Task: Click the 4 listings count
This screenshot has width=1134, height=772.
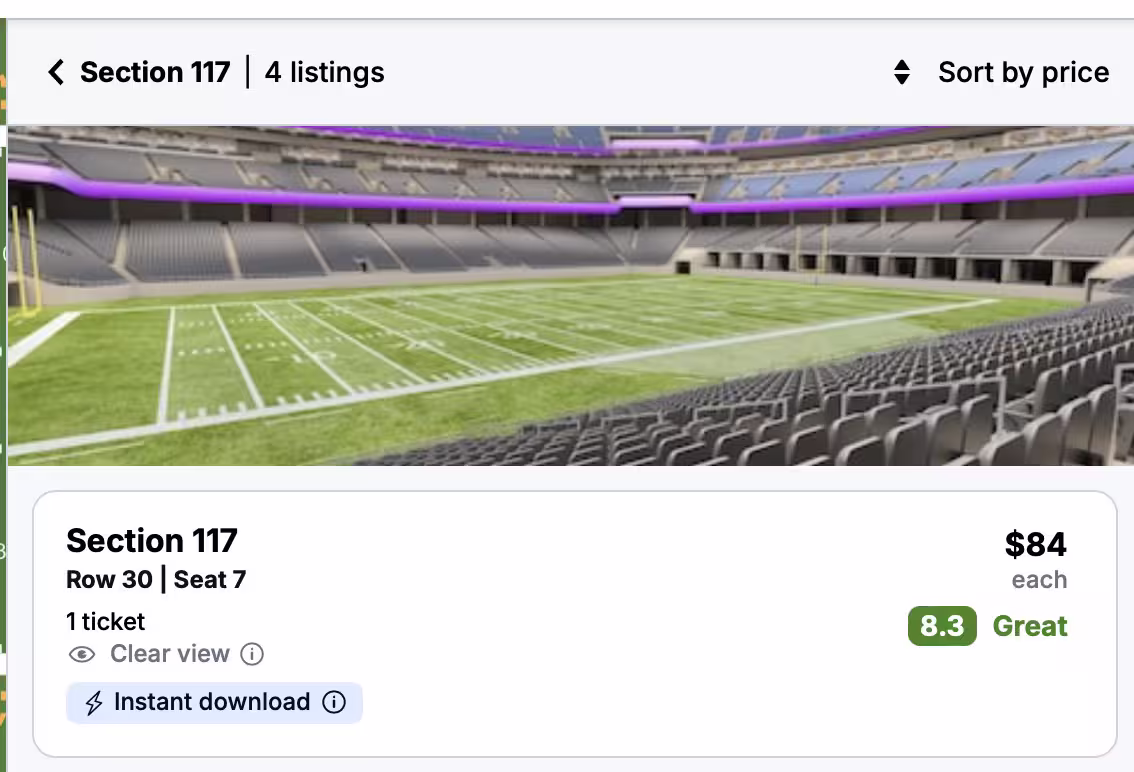Action: pyautogui.click(x=325, y=72)
